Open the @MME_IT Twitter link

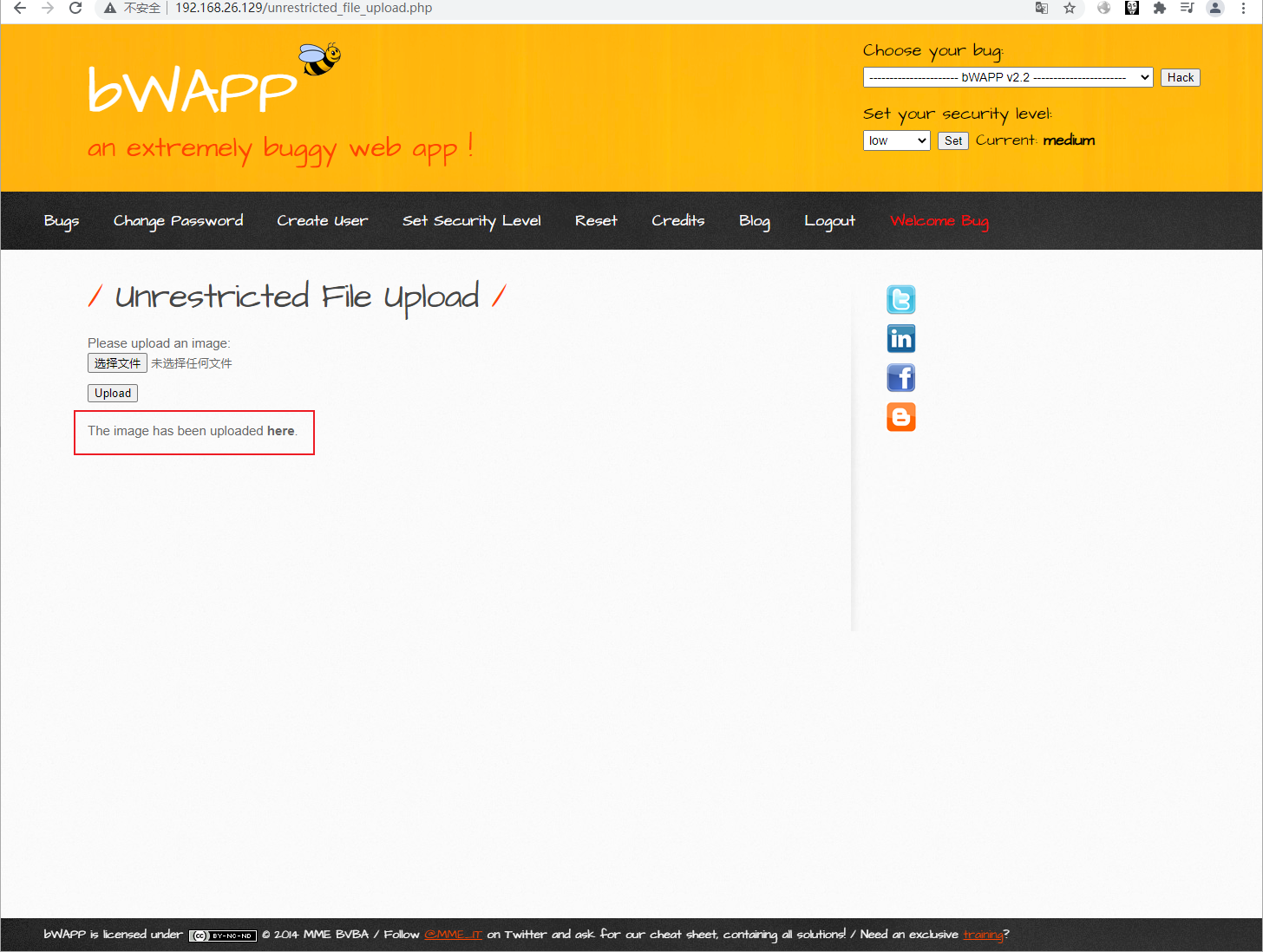click(x=453, y=935)
